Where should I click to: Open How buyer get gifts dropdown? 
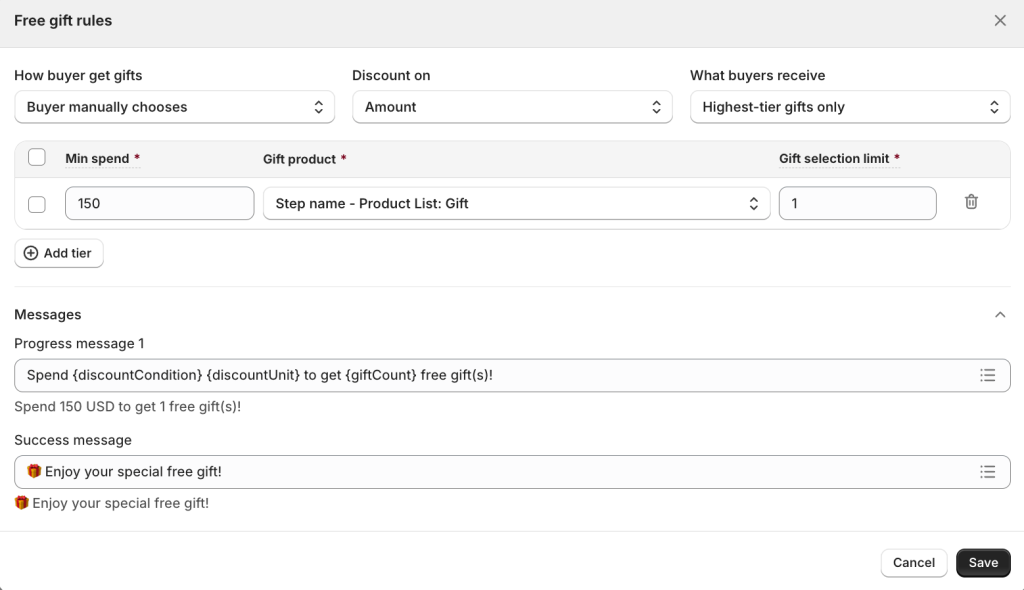pos(174,107)
